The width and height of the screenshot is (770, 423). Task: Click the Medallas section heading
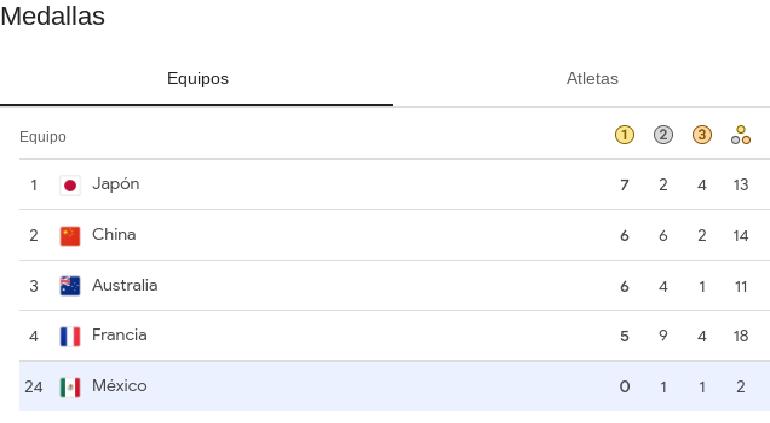(53, 16)
